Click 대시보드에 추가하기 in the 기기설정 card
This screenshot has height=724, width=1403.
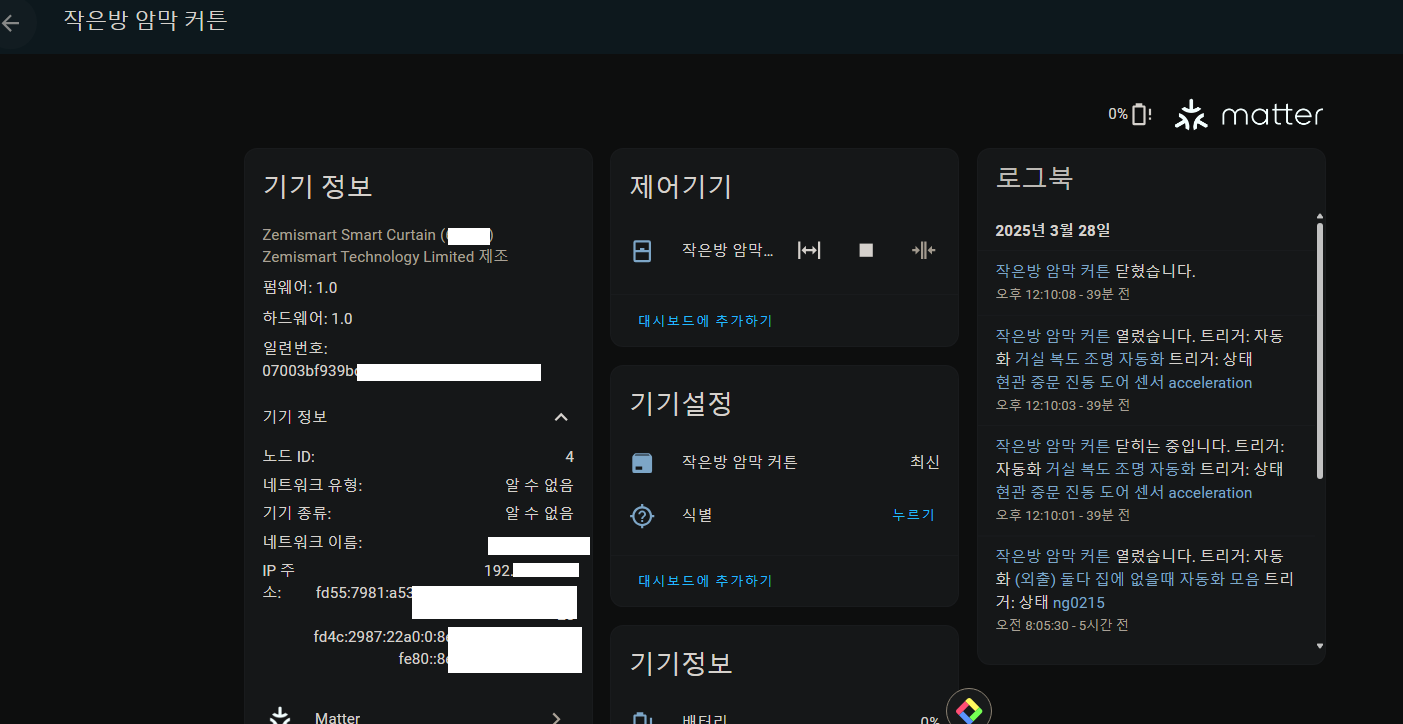pyautogui.click(x=705, y=581)
